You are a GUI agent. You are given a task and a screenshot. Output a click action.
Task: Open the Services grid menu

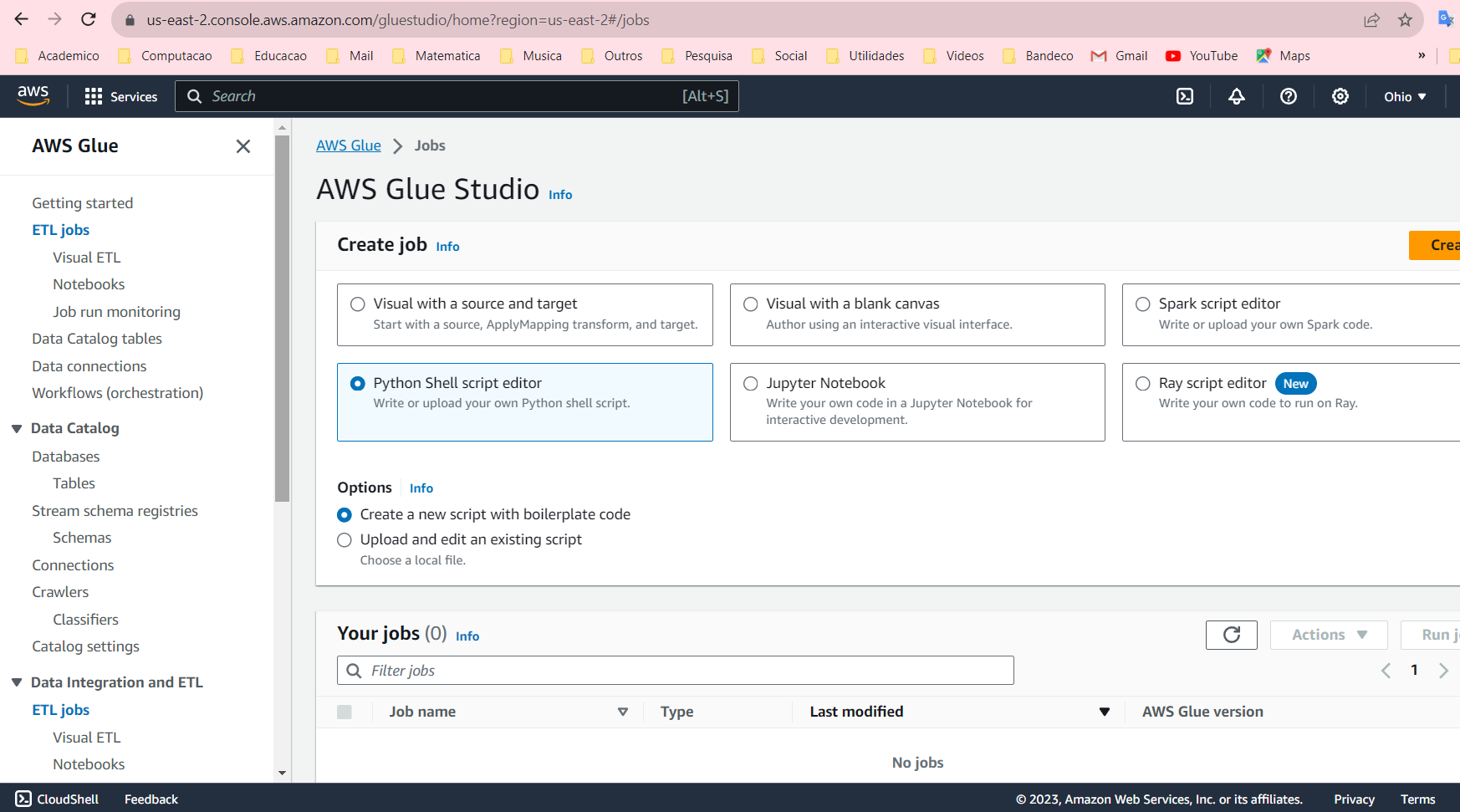click(x=121, y=96)
